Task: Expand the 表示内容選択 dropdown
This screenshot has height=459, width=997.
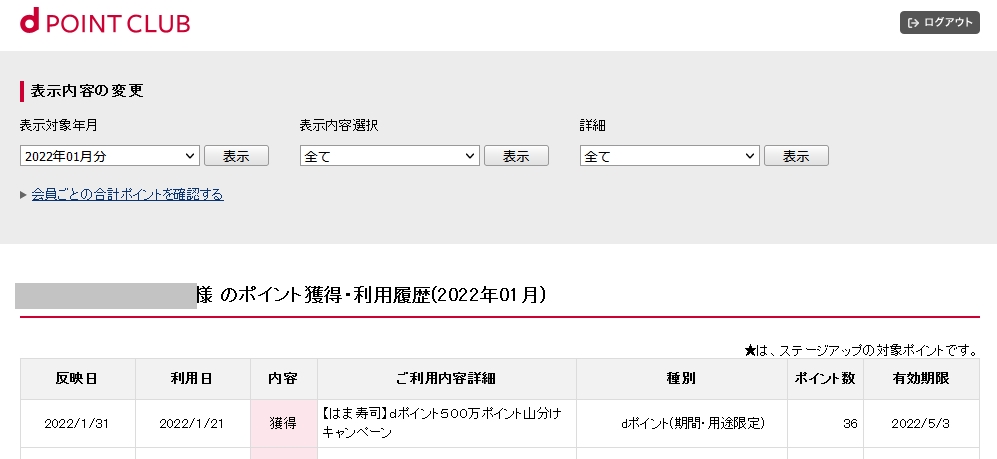Action: pyautogui.click(x=390, y=156)
